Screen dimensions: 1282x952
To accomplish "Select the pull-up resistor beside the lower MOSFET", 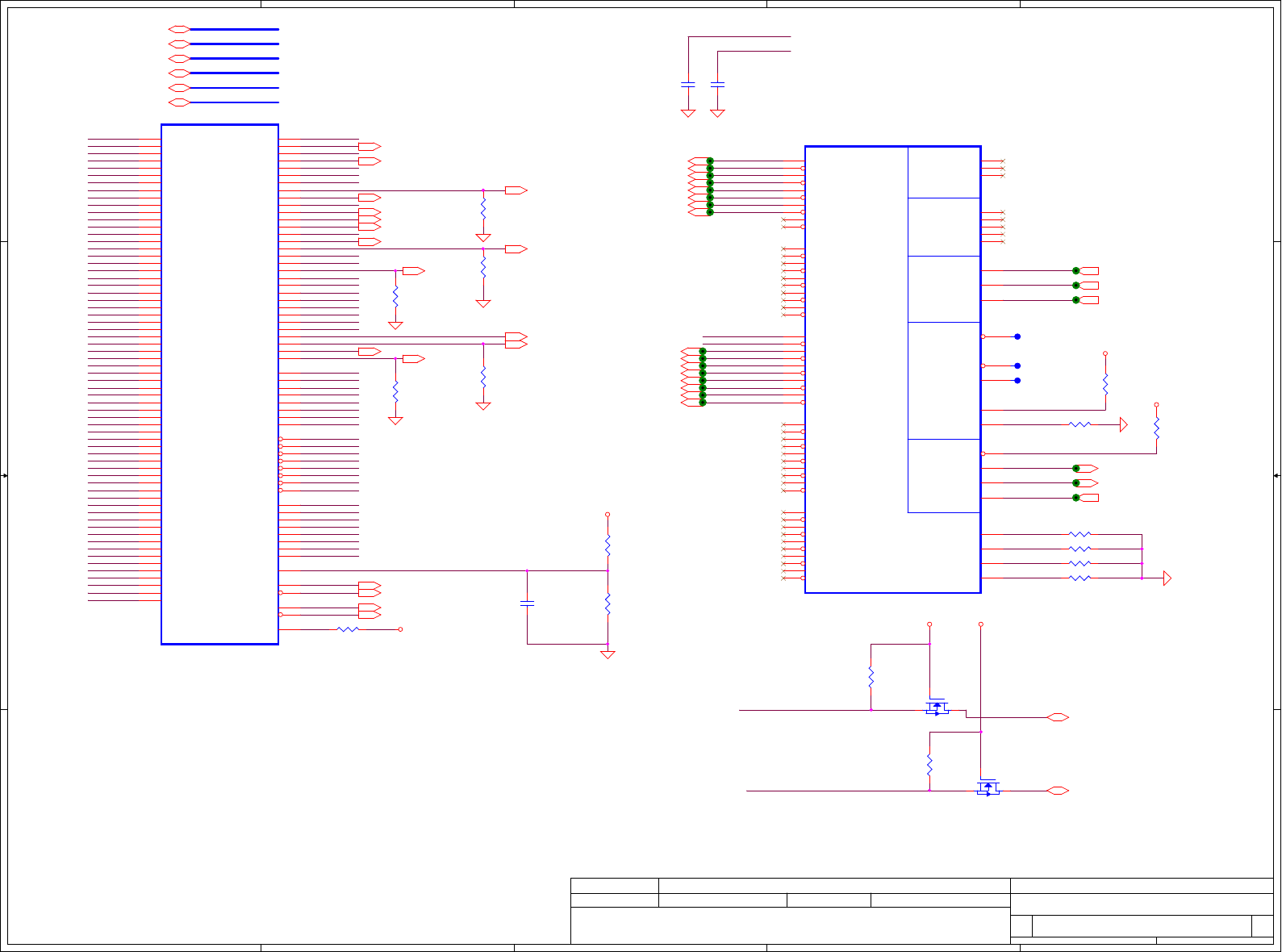I will pyautogui.click(x=929, y=765).
